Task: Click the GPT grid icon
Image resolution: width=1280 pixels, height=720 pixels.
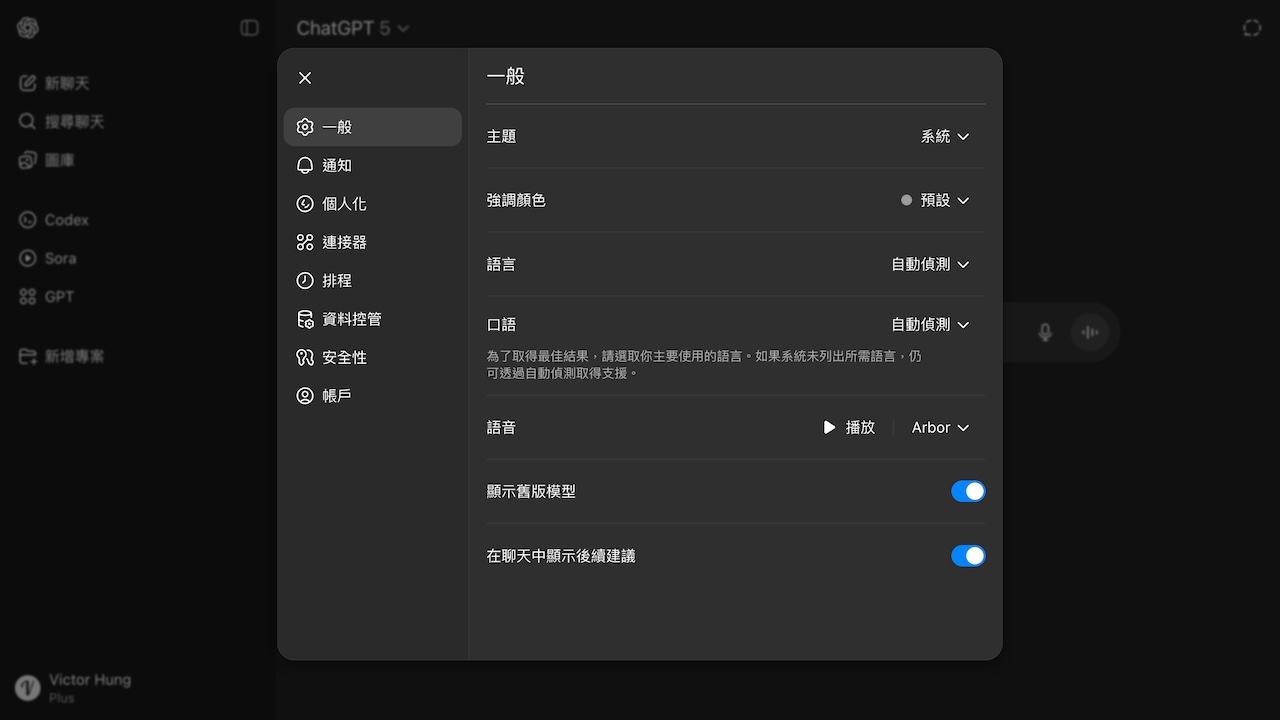Action: point(28,296)
